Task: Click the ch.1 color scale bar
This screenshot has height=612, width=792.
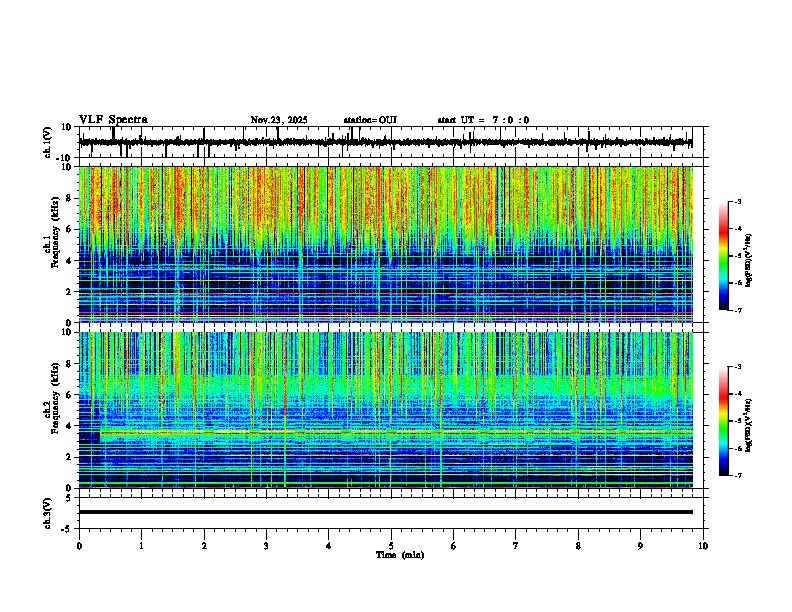Action: [x=724, y=256]
